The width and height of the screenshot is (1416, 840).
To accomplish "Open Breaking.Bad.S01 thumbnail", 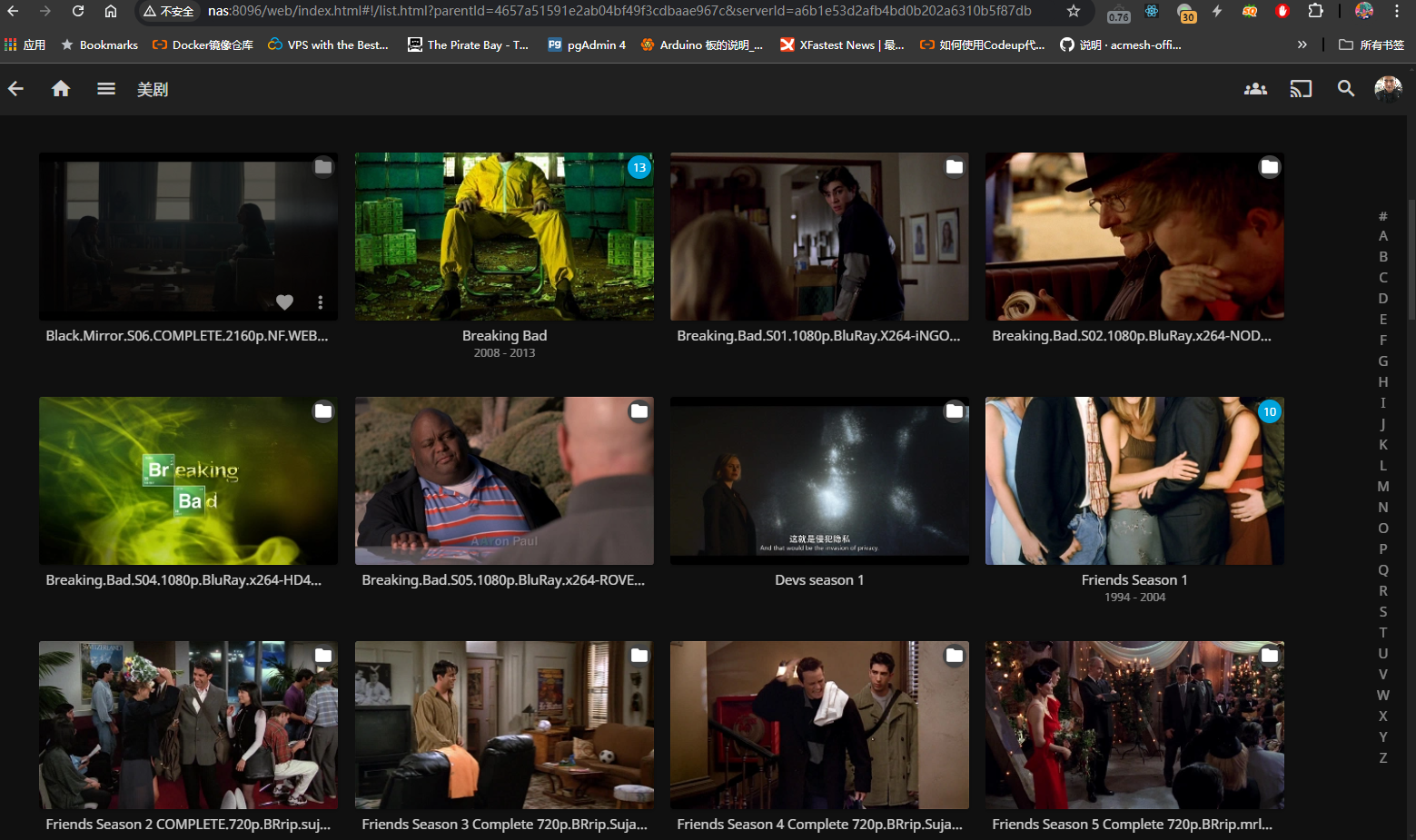I will [x=819, y=236].
